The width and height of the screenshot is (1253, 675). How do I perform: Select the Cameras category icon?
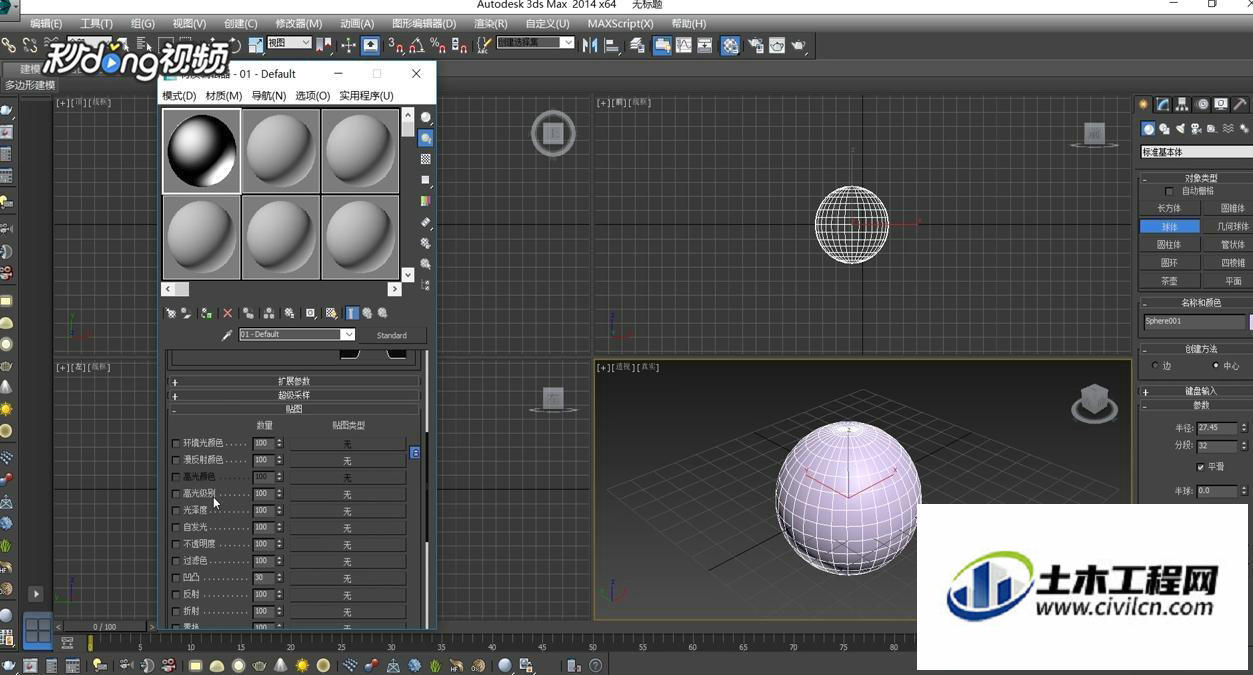(x=1197, y=129)
